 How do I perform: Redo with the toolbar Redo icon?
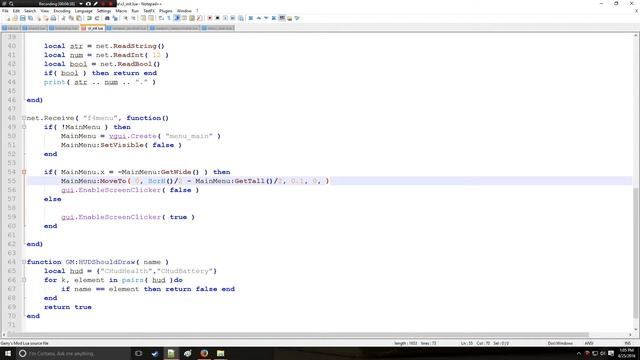(x=97, y=18)
